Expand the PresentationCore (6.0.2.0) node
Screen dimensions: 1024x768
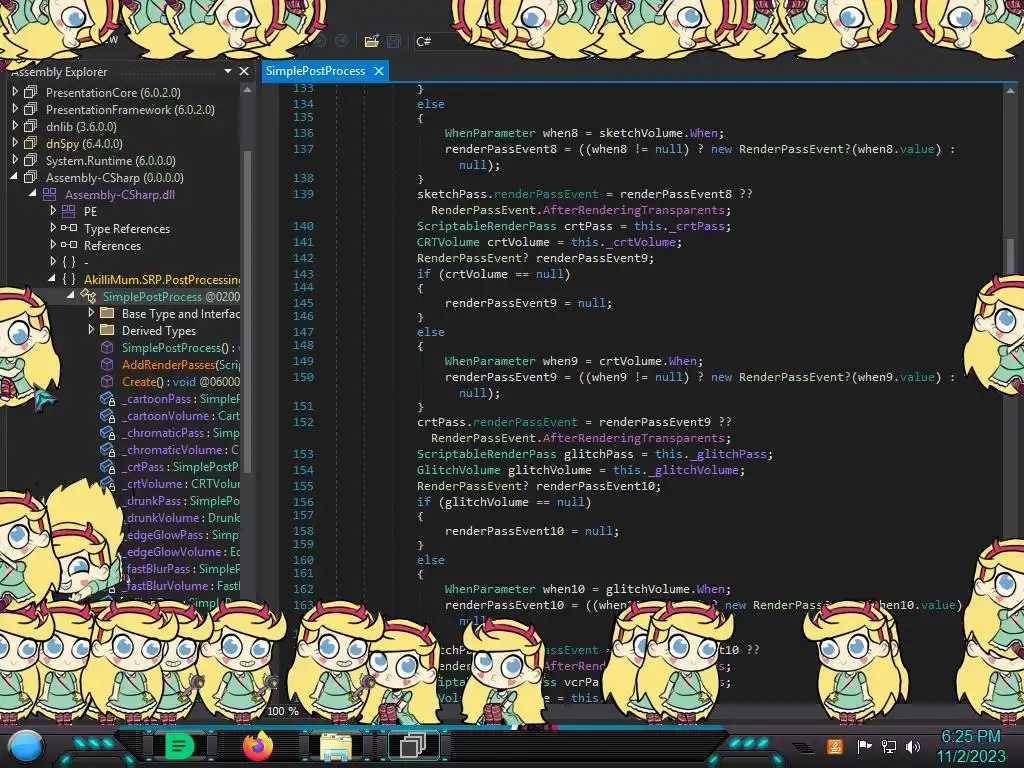(15, 91)
